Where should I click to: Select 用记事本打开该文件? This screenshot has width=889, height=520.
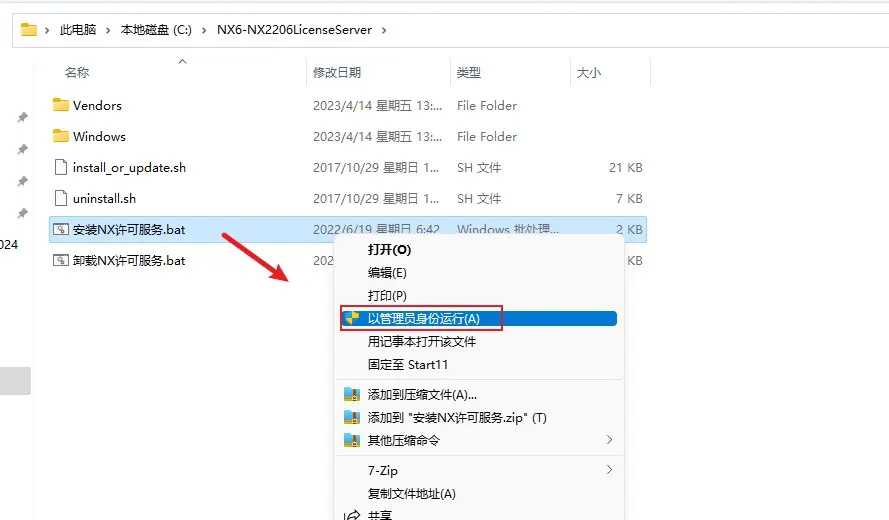click(x=421, y=341)
